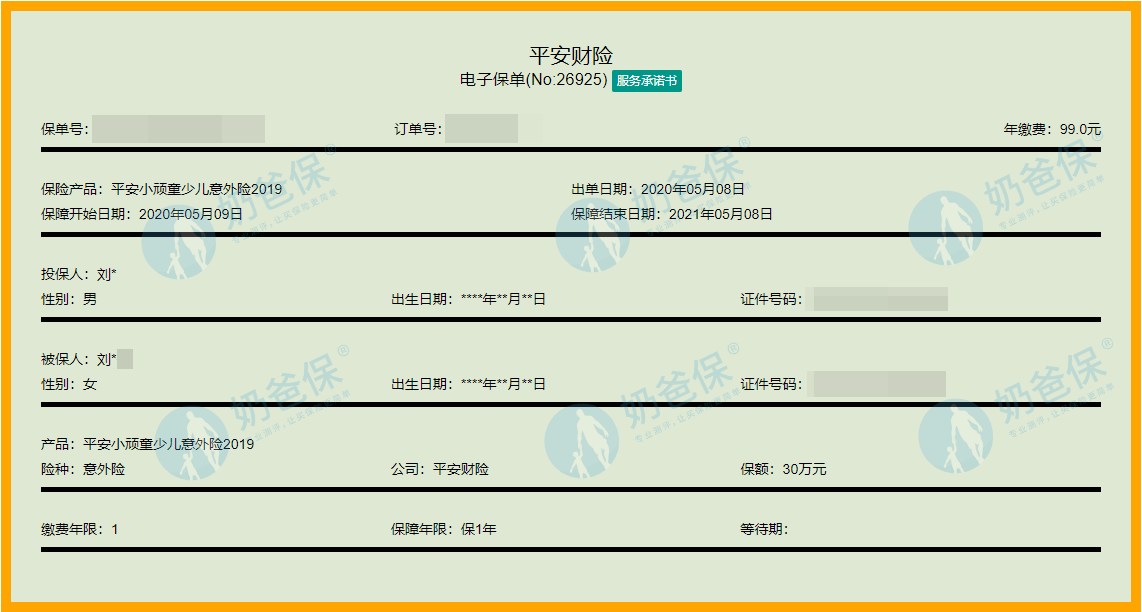Select the 电子保单(No:26925) subtitle text
The image size is (1142, 612).
[534, 81]
